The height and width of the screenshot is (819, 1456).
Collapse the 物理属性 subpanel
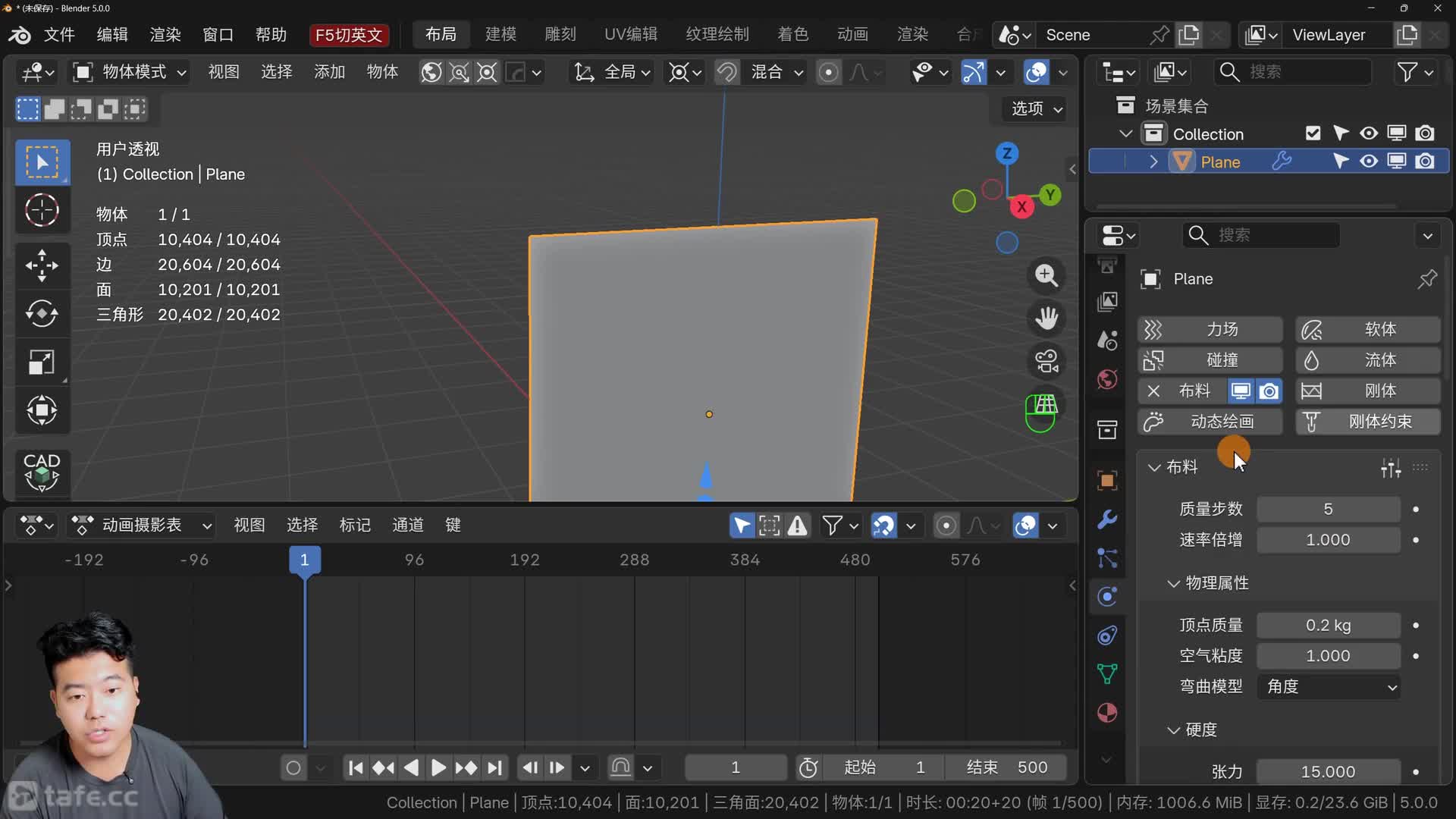click(1173, 582)
